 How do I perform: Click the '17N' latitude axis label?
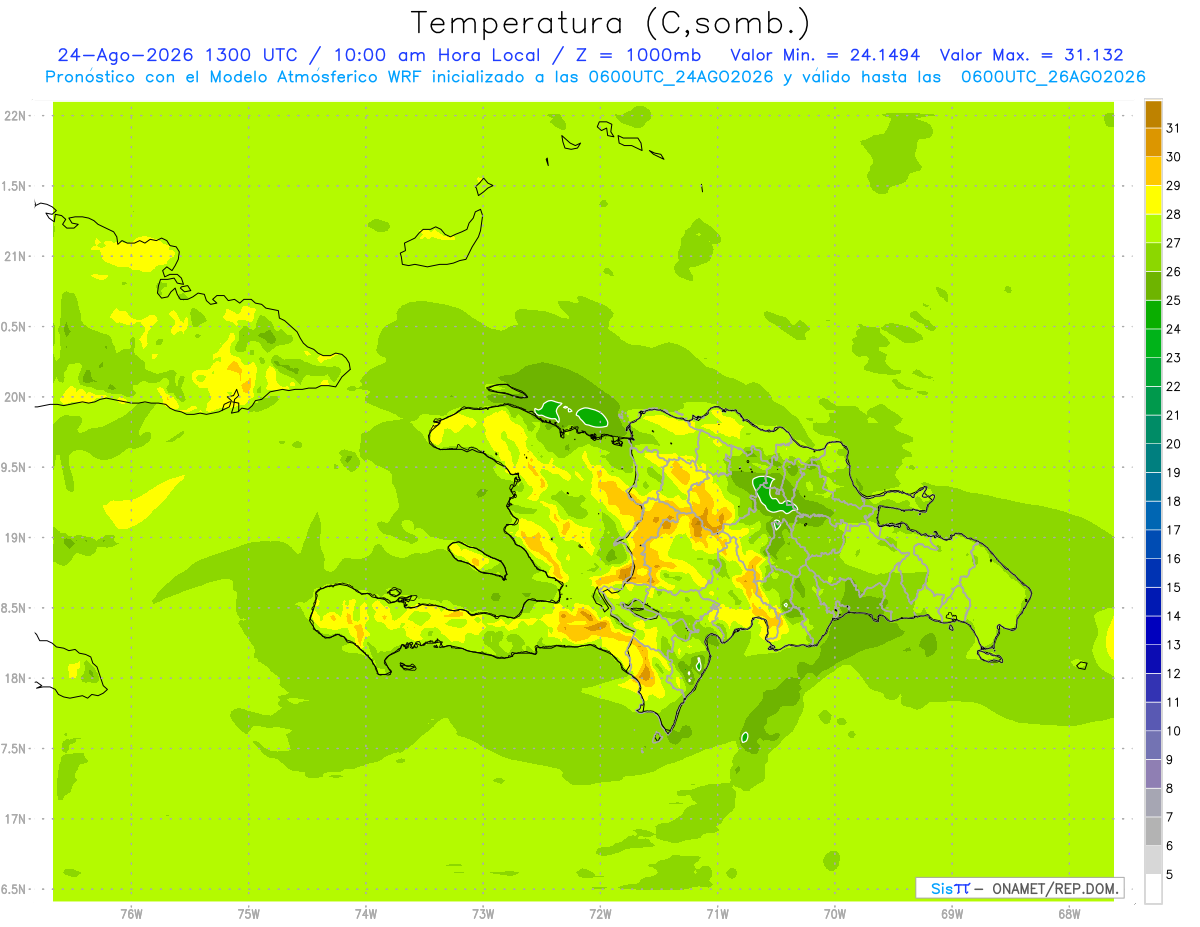click(x=15, y=819)
